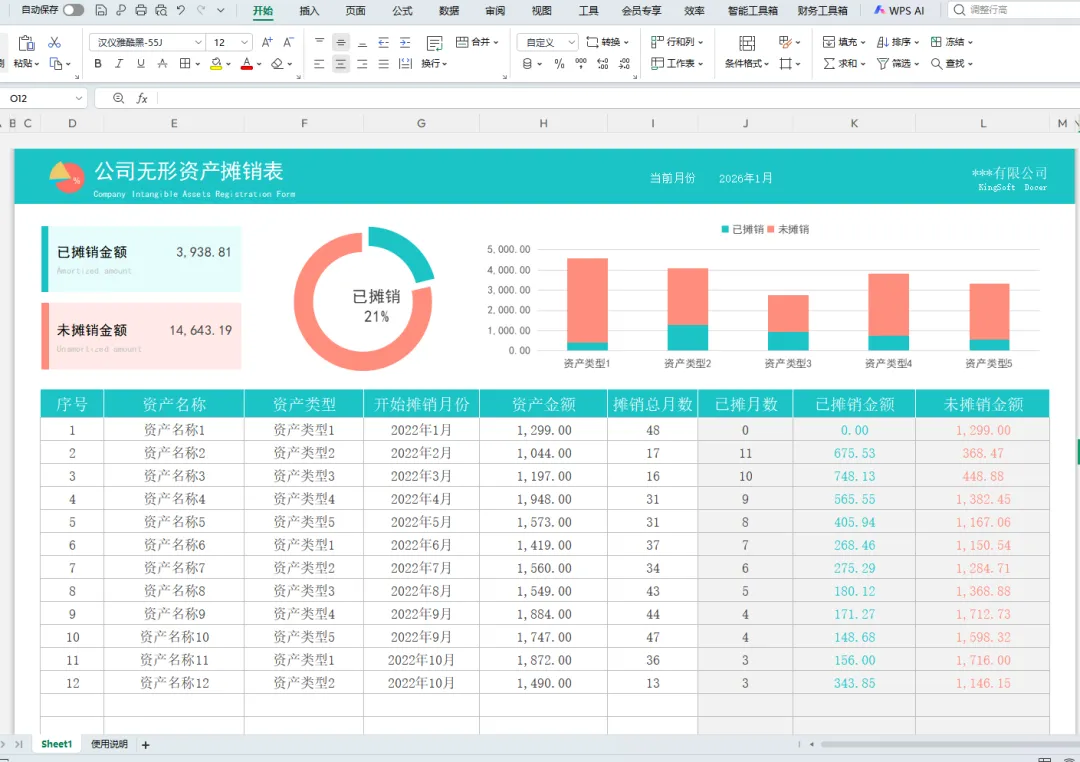Switch to the 插入 ribbon tab

coord(309,10)
